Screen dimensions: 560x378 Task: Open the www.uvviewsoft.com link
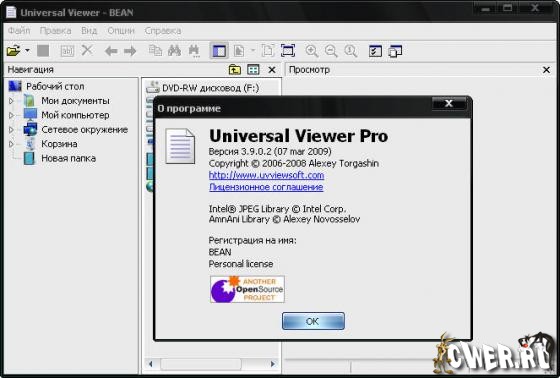266,175
